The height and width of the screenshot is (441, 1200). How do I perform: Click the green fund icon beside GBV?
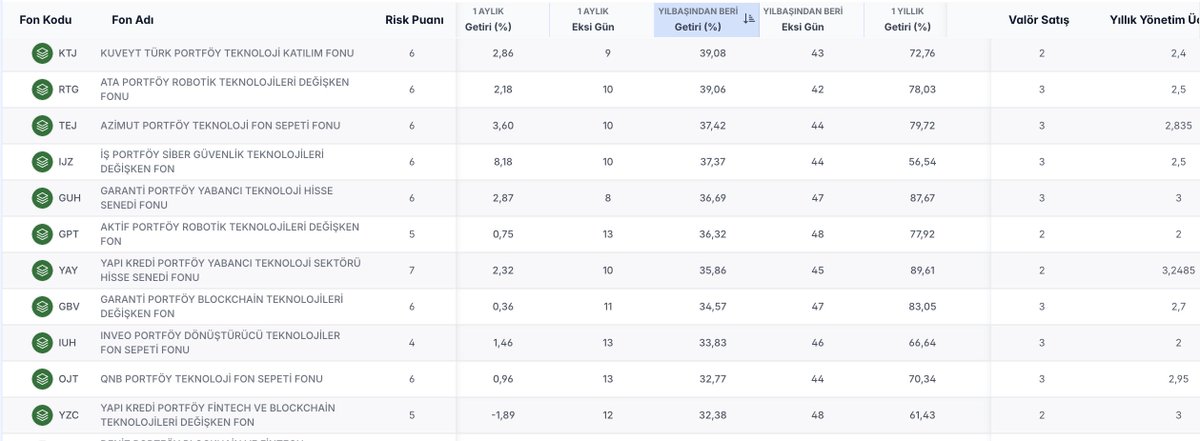(x=41, y=306)
